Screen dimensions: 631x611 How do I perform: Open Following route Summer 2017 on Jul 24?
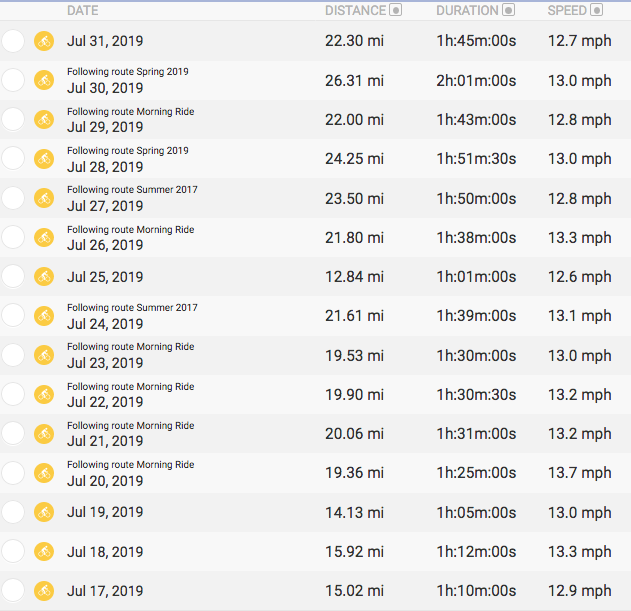(x=132, y=308)
